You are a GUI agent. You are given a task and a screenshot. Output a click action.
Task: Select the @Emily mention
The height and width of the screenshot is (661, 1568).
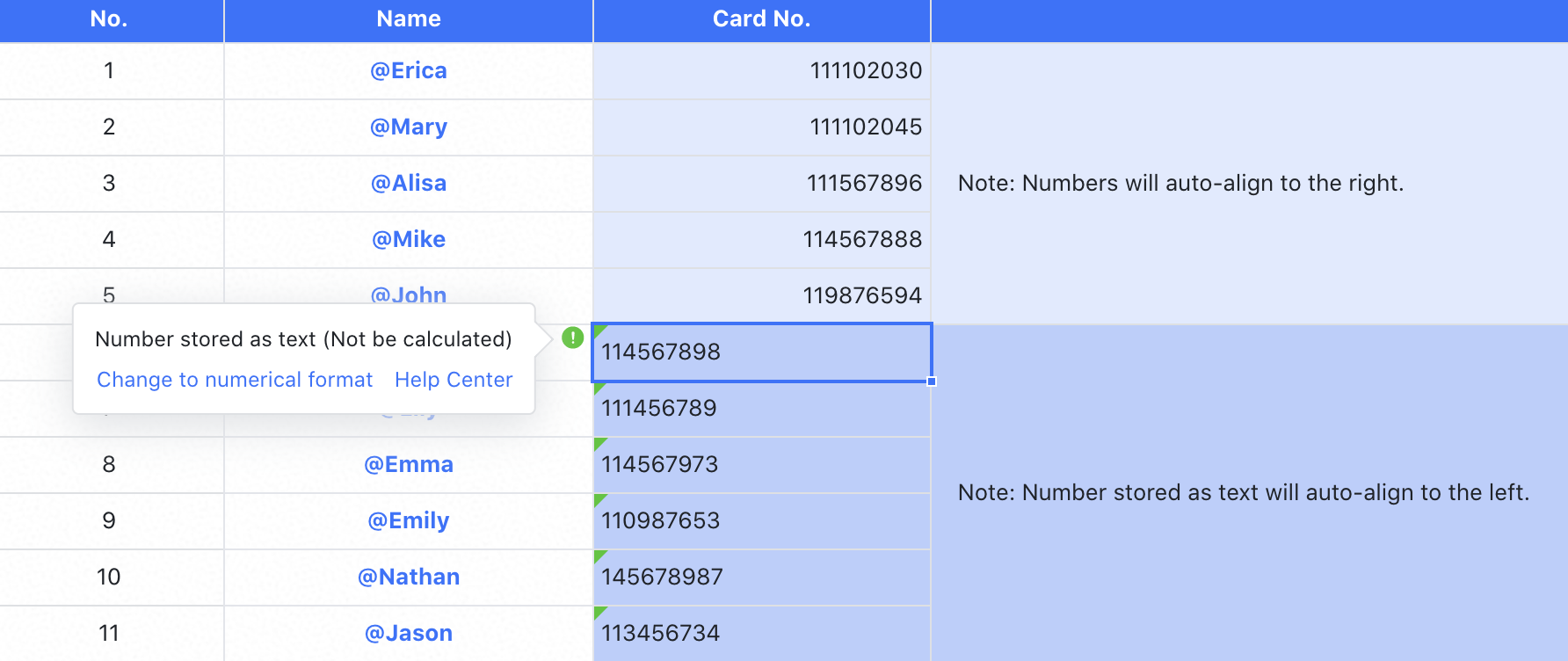[409, 520]
